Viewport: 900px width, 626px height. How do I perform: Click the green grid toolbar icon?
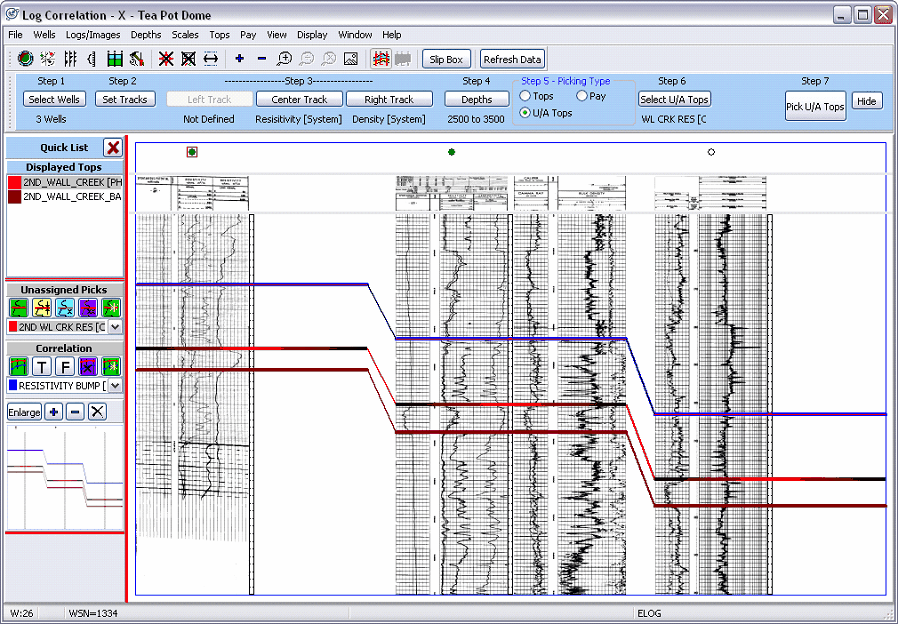115,59
